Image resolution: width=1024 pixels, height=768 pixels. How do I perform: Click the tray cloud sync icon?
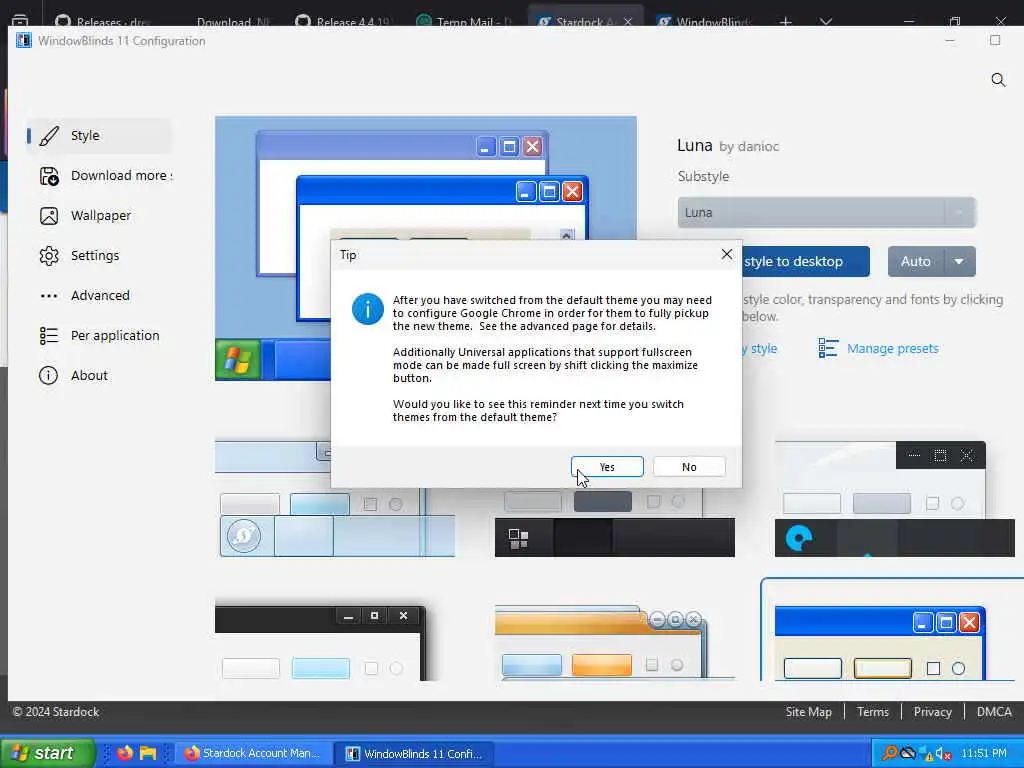(x=908, y=753)
